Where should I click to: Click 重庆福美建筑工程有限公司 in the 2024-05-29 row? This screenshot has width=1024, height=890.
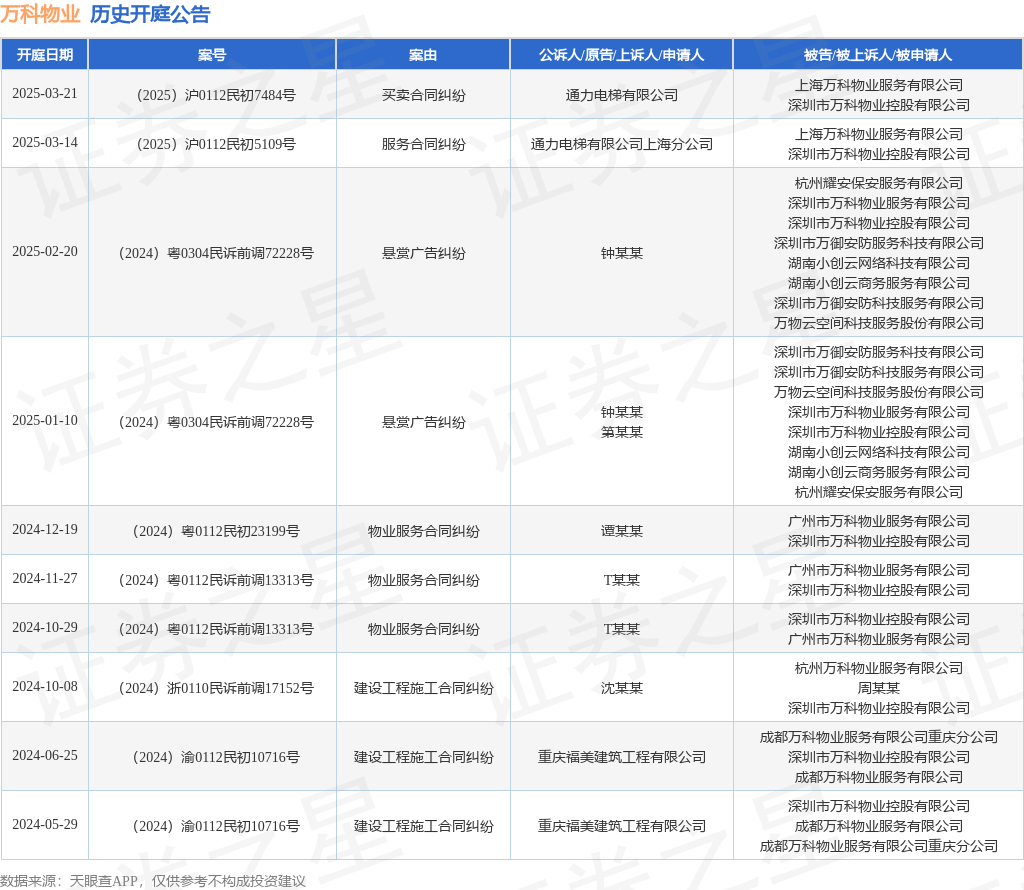pyautogui.click(x=622, y=827)
